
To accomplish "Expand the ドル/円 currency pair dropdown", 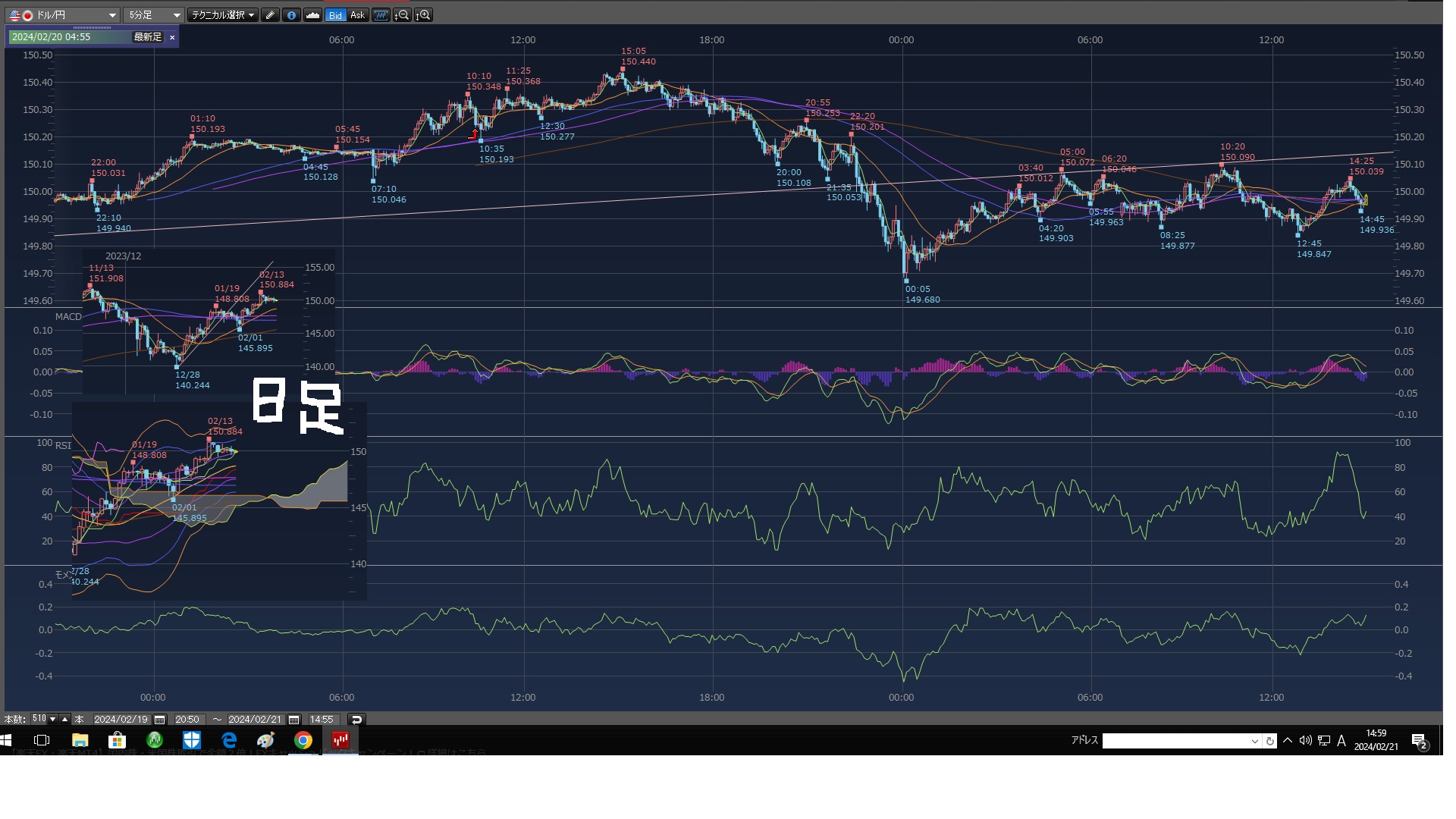I will tap(112, 15).
